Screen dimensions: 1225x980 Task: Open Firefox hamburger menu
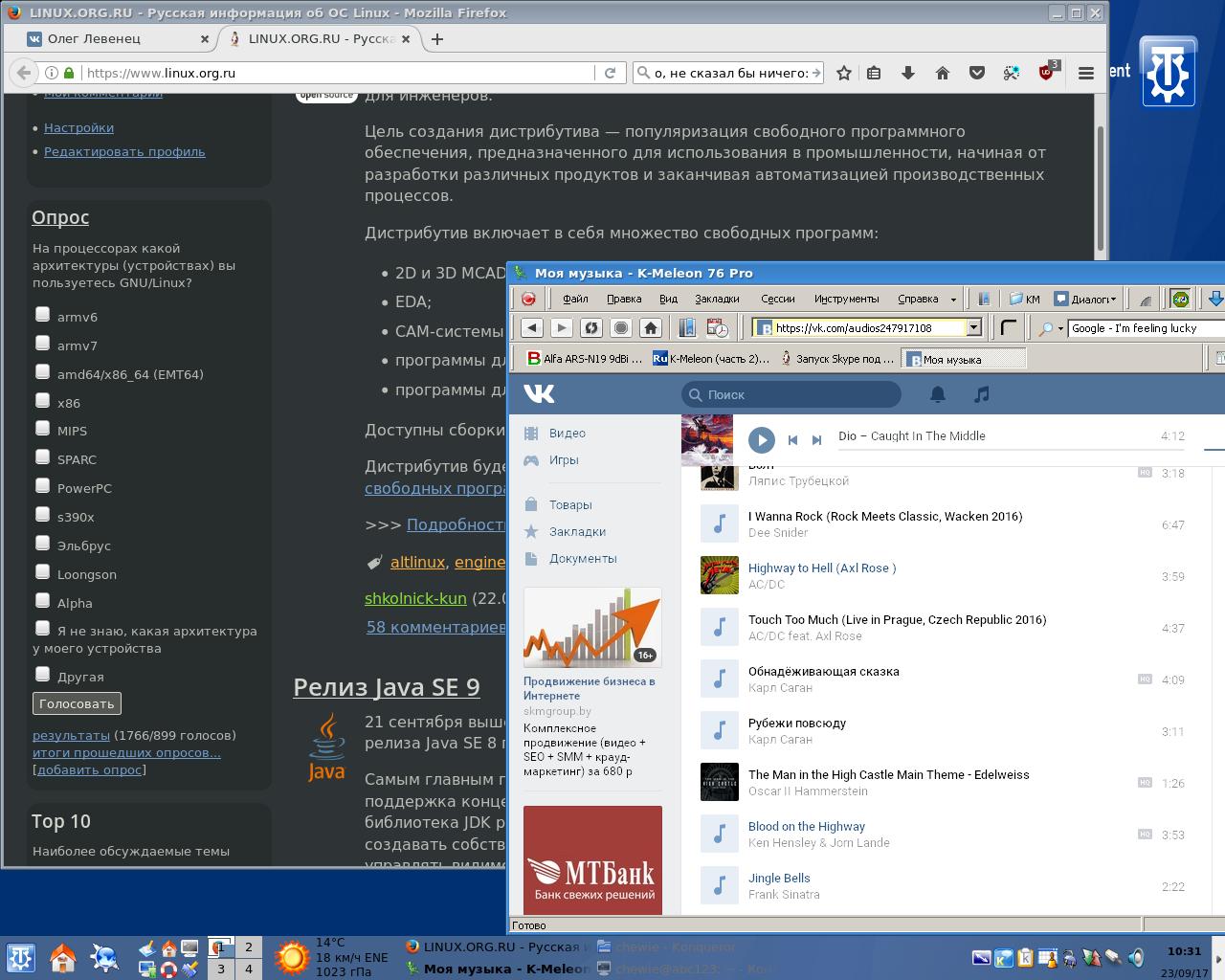click(x=1086, y=73)
